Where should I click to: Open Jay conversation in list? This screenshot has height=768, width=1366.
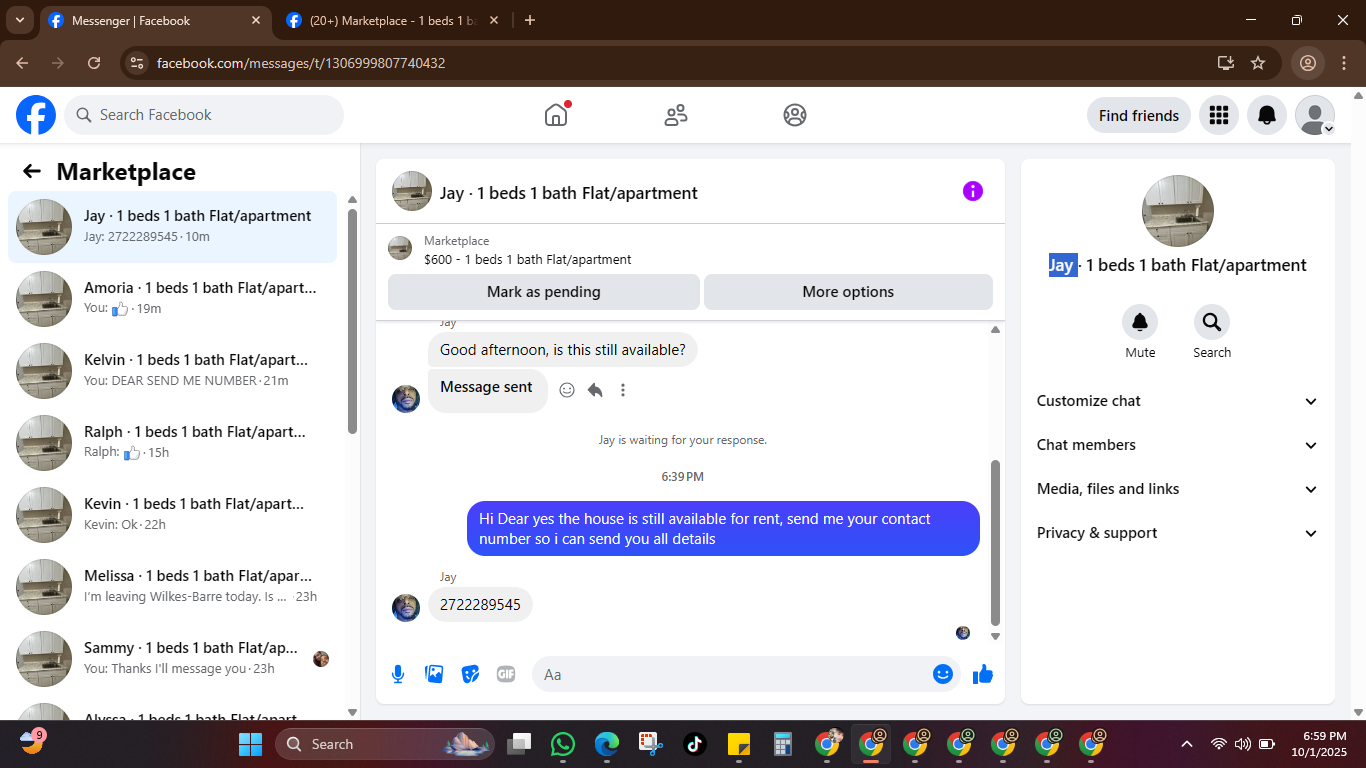click(x=172, y=227)
